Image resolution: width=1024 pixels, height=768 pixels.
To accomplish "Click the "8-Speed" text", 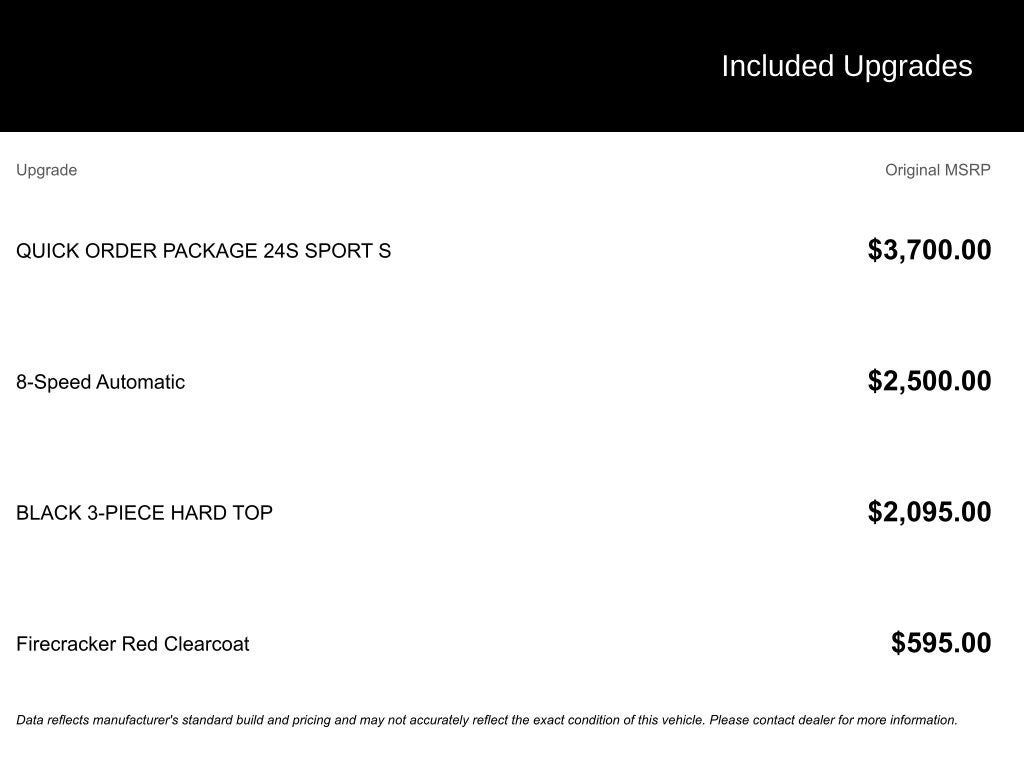I will pos(53,382).
